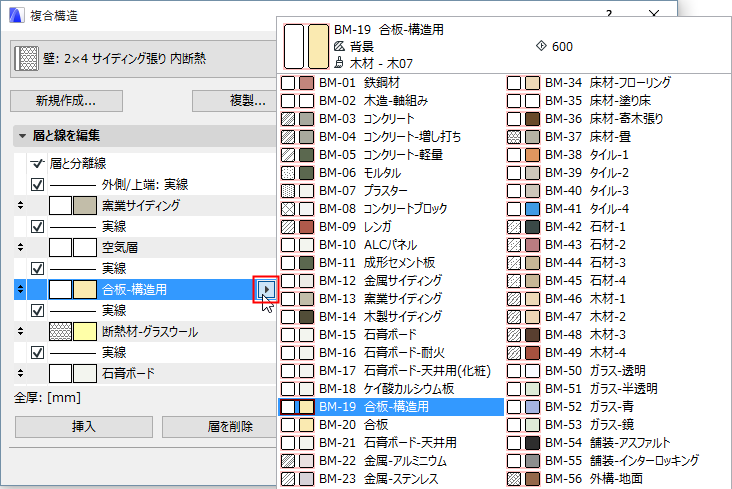Select BM-17 石膏ボード-天井用(化粧) text
This screenshot has width=732, height=489.
click(404, 371)
